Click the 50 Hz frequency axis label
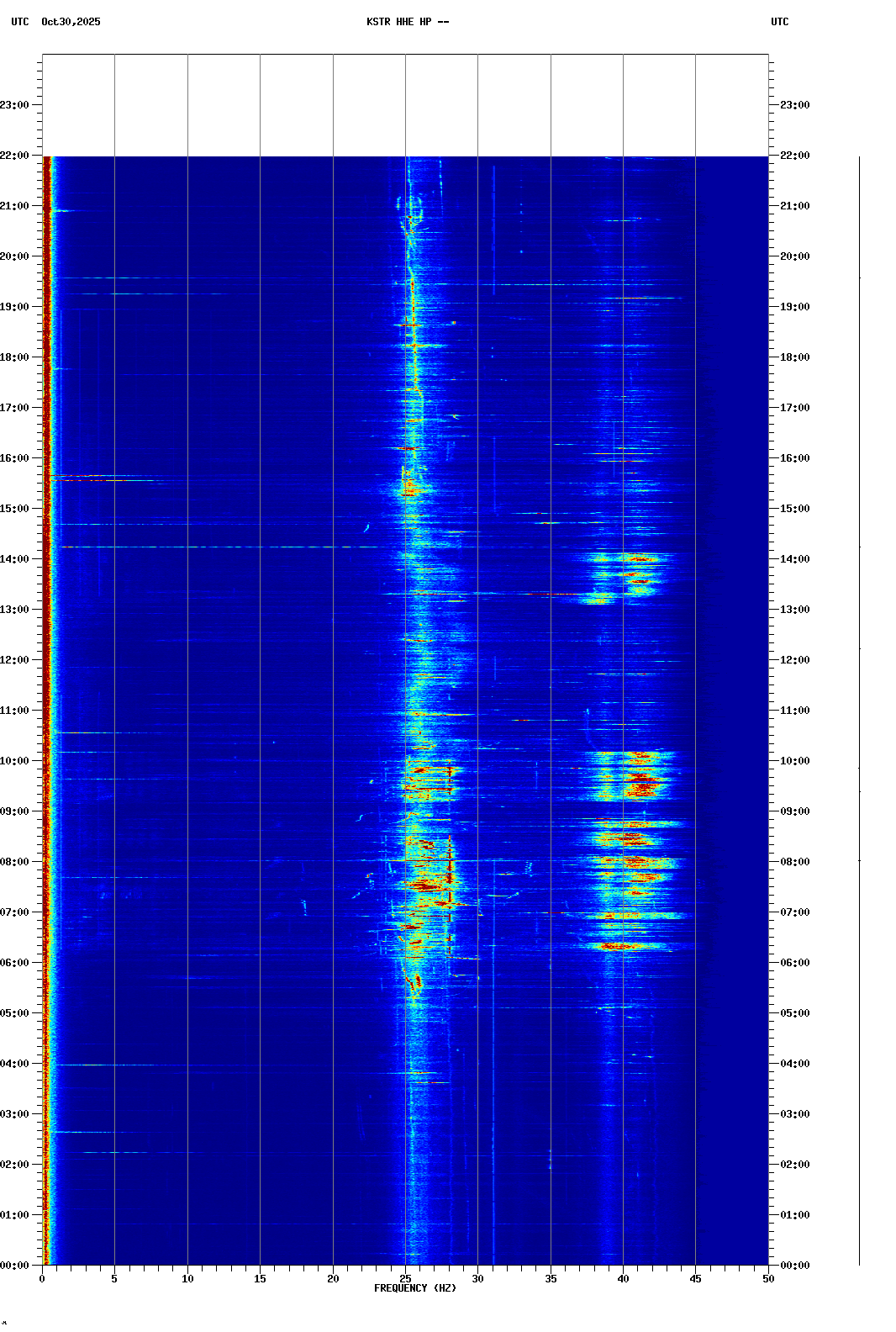This screenshot has width=896, height=1332. 768,1279
